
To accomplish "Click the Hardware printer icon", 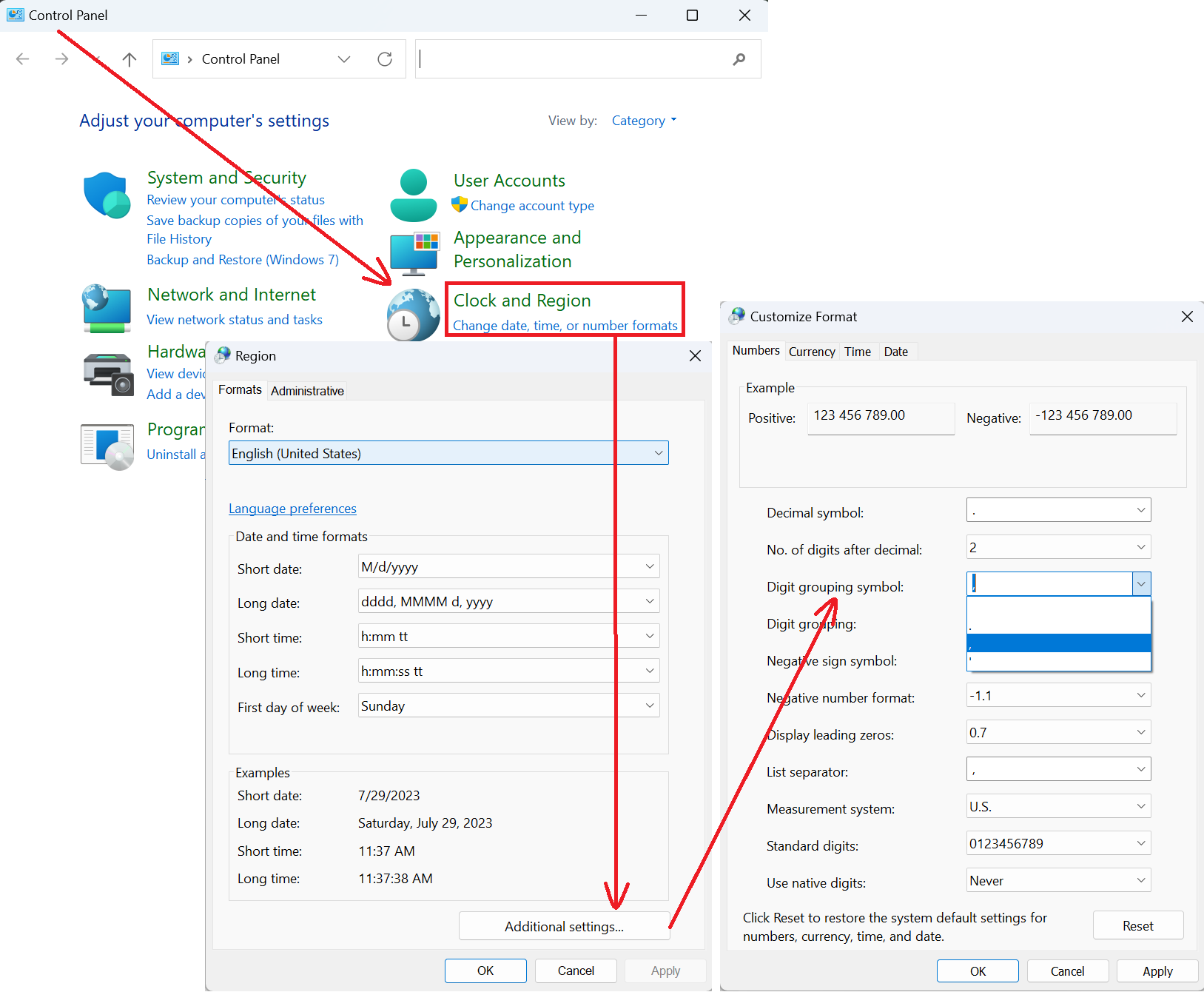I will coord(107,374).
